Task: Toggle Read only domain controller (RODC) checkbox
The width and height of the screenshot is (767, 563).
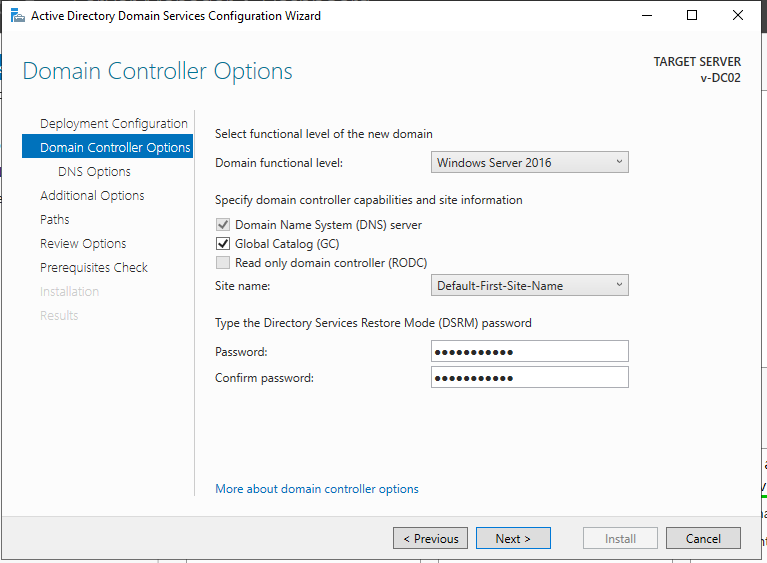Action: (x=223, y=263)
